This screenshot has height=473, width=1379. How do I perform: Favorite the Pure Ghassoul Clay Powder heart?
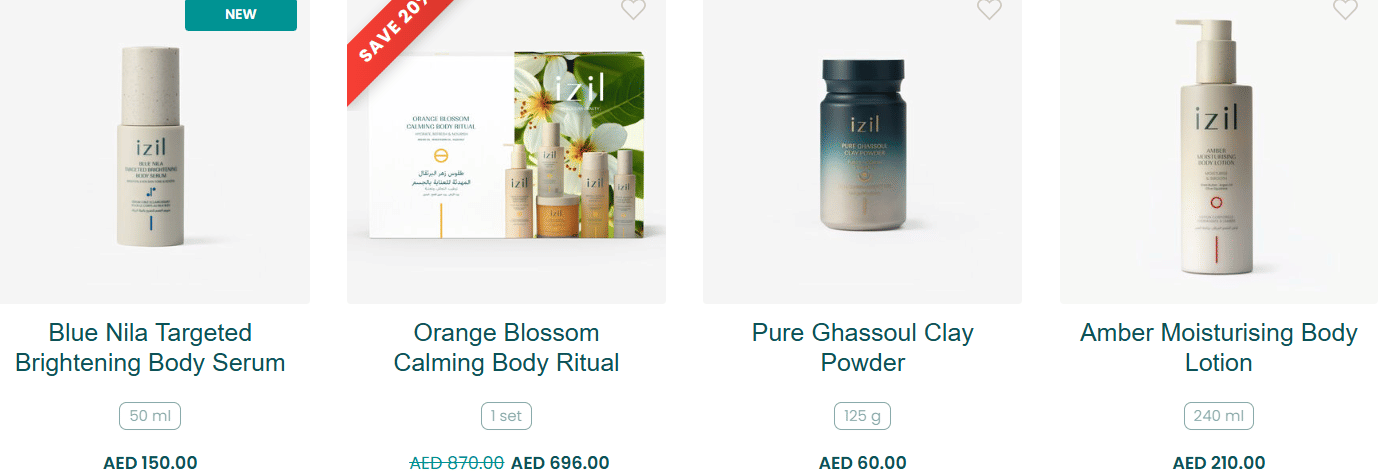[989, 9]
